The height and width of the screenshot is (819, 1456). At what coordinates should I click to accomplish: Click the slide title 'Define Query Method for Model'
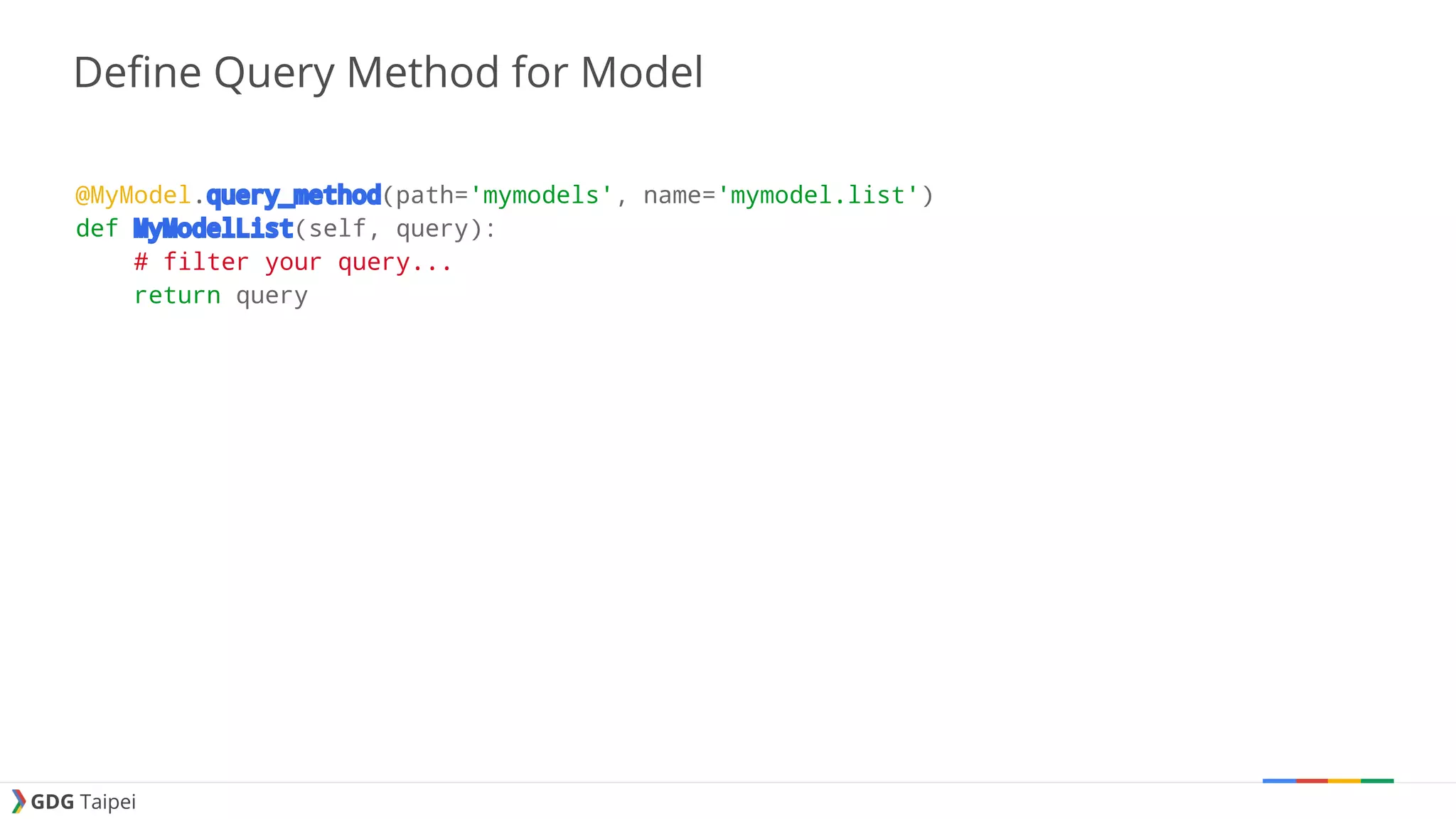click(388, 73)
